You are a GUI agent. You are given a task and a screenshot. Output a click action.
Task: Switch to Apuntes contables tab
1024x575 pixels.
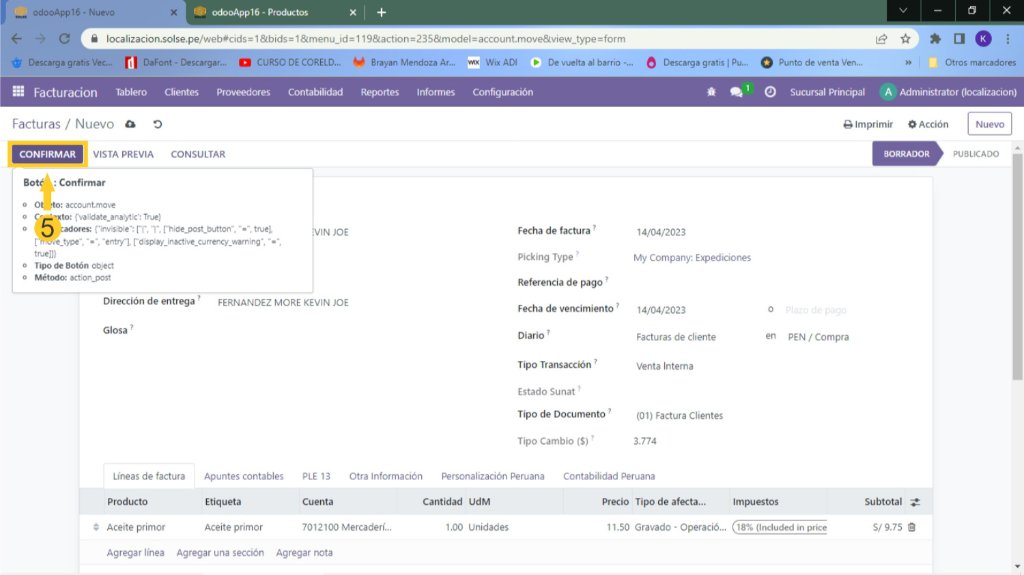[x=244, y=476]
